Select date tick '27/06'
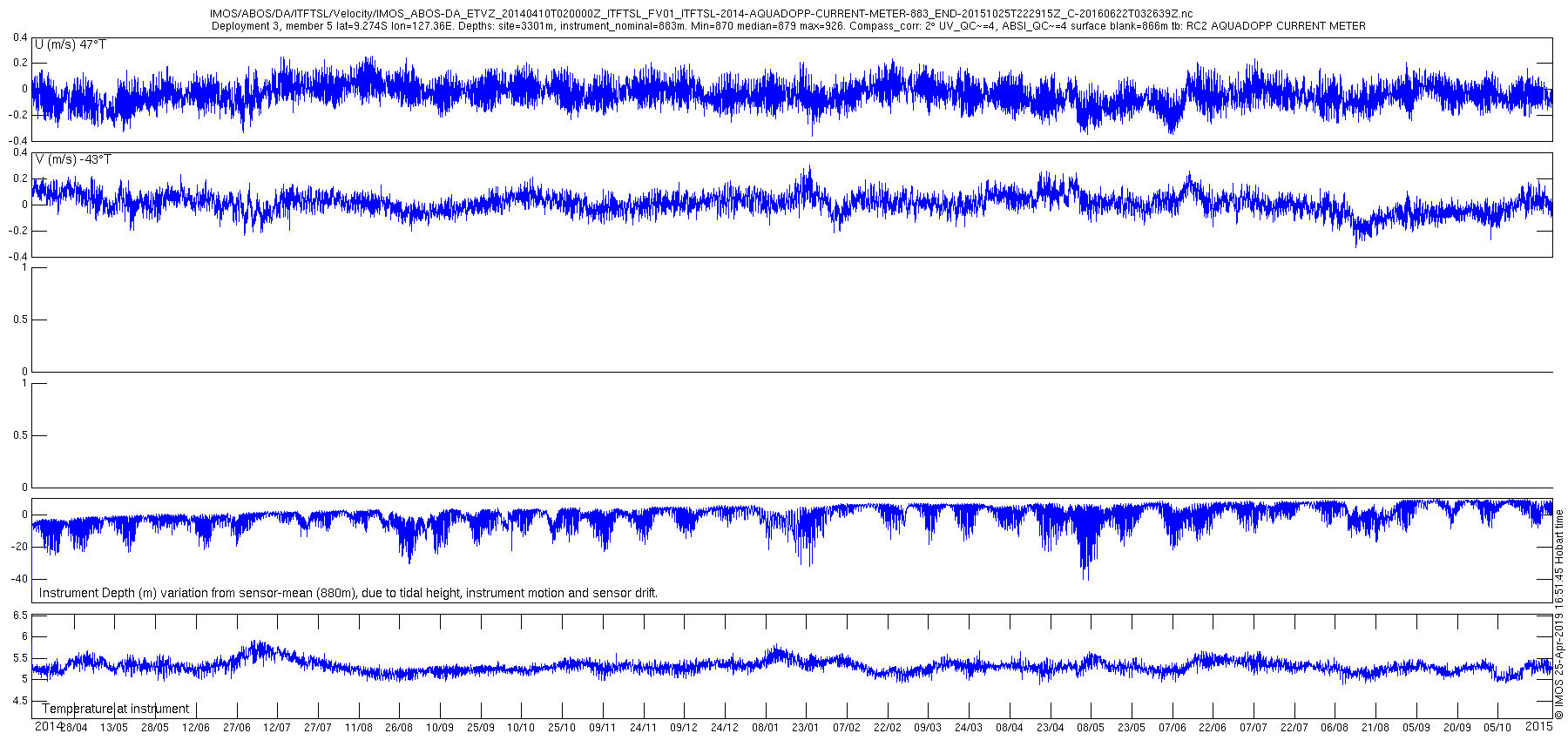1568x740 pixels. point(237,728)
